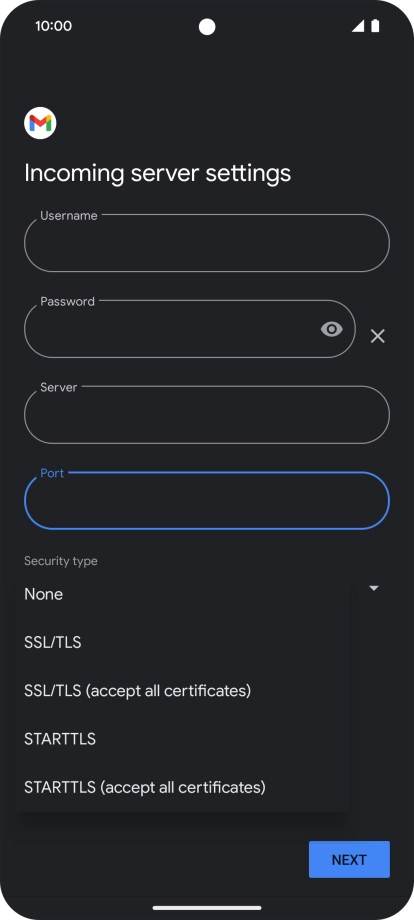414x920 pixels.
Task: Tap the Gmail logo icon
Action: click(40, 123)
